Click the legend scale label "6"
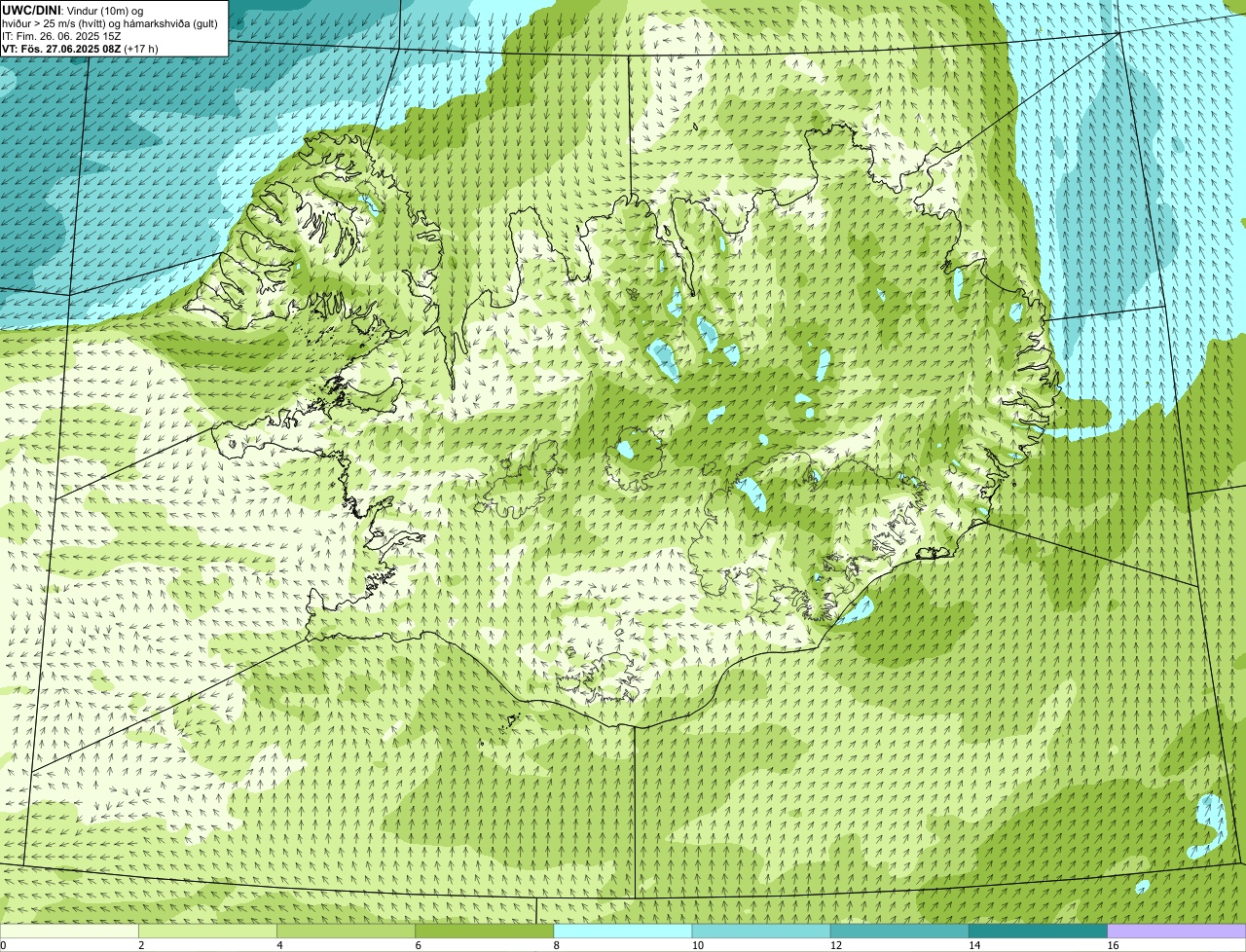 click(x=418, y=945)
